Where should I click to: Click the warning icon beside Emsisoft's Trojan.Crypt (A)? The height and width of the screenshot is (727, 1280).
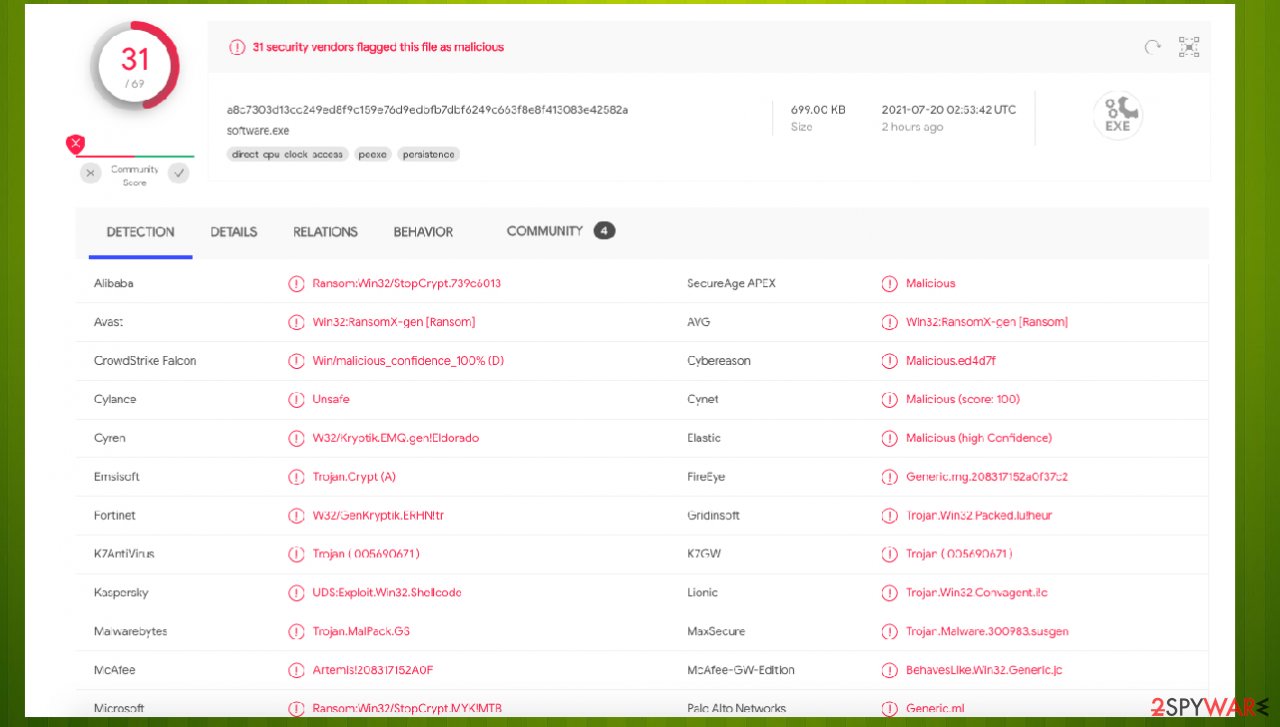click(x=296, y=477)
